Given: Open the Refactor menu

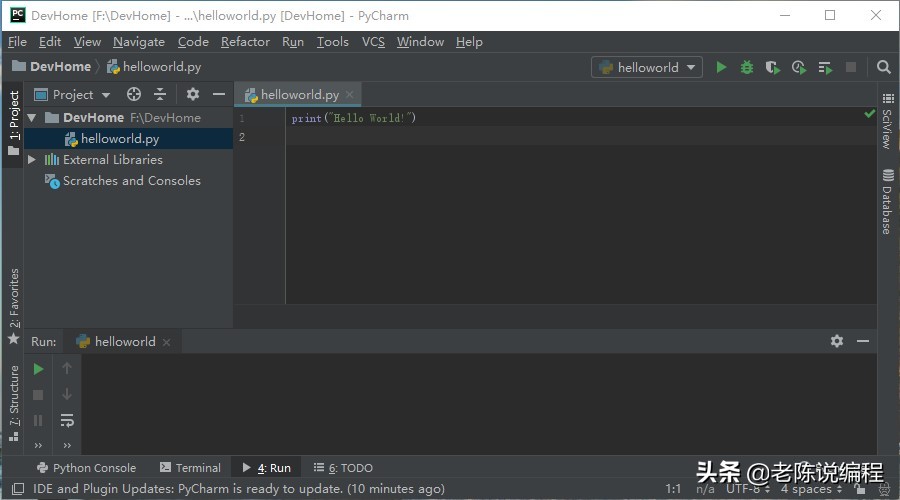Looking at the screenshot, I should coord(245,42).
